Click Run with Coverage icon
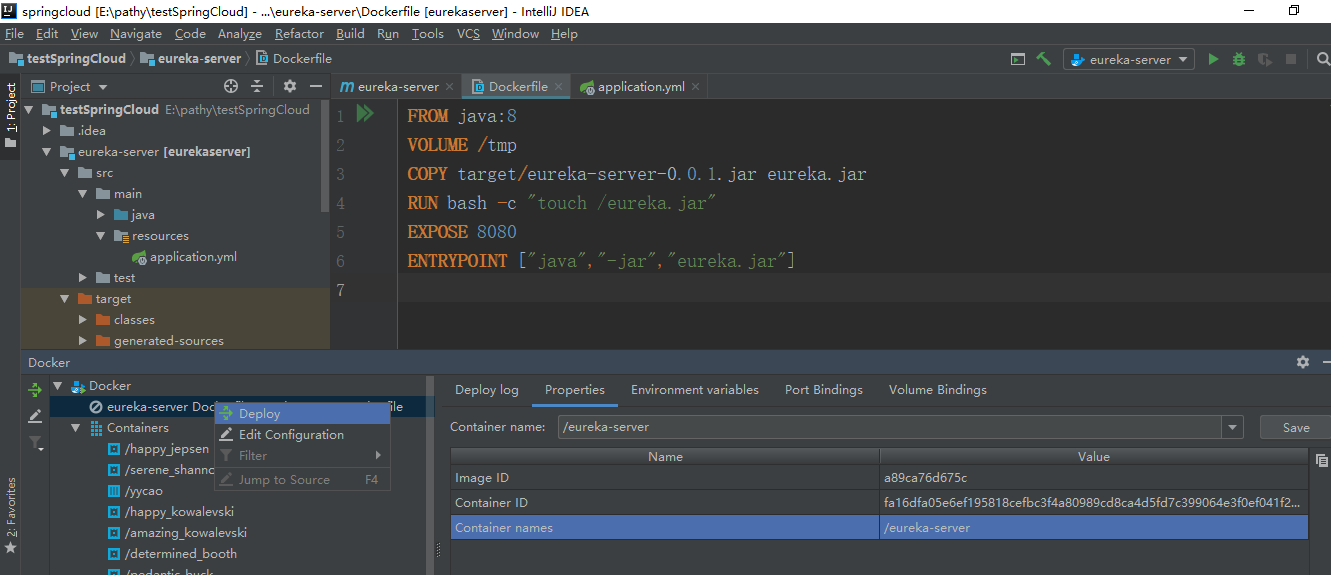The image size is (1331, 575). pos(1265,59)
